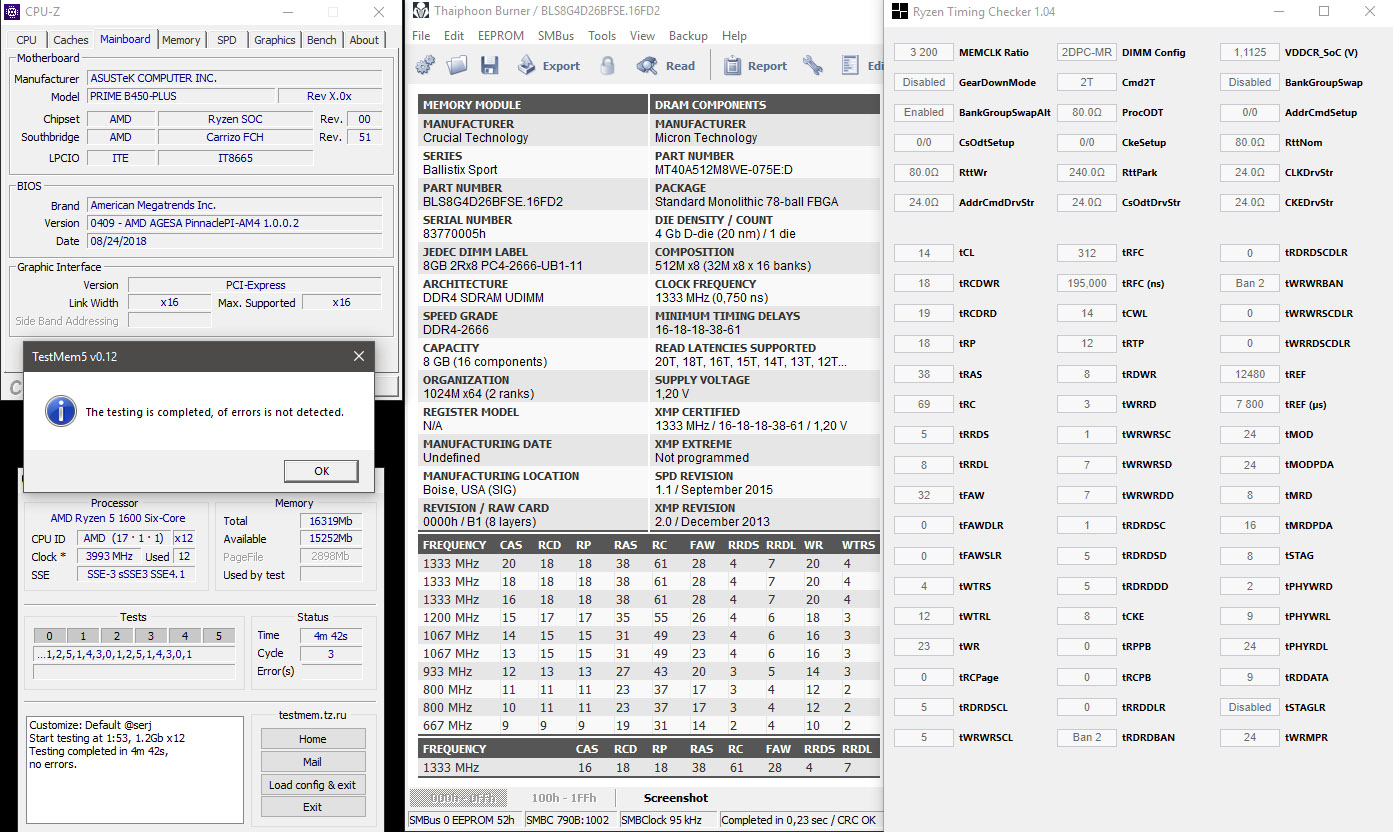The width and height of the screenshot is (1393, 832).
Task: Click the padlock icon in Thaiphoon toolbar
Action: pos(607,66)
